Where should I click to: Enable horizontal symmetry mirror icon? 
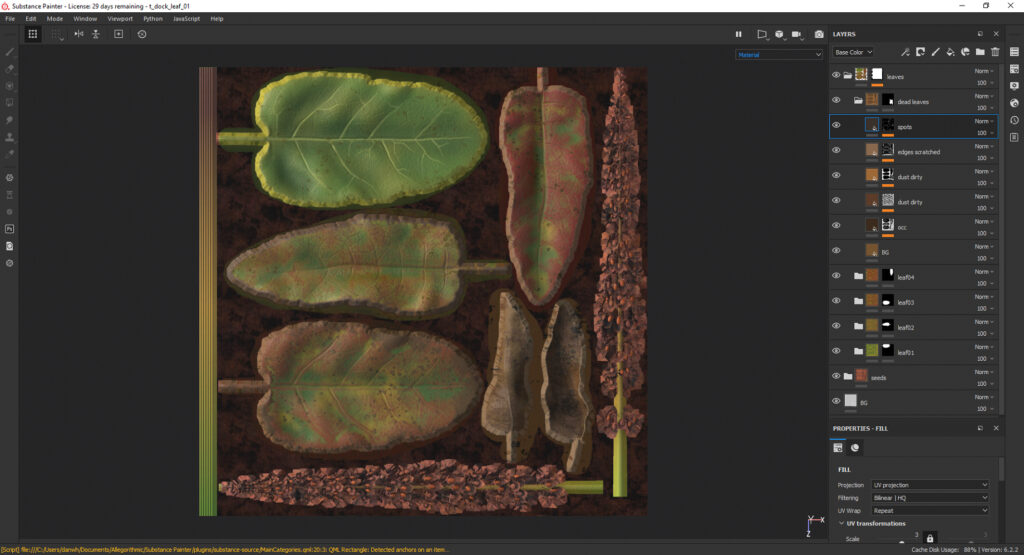pos(78,34)
